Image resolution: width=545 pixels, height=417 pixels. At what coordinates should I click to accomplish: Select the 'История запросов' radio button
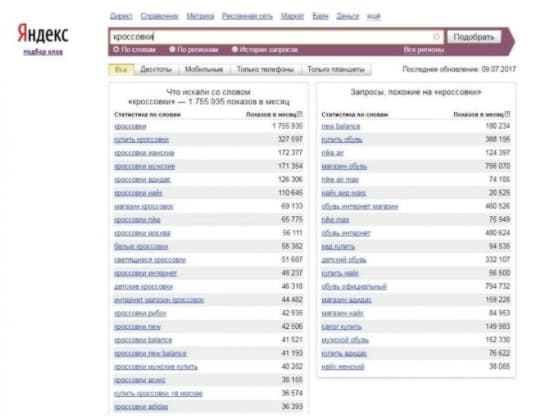[235, 50]
